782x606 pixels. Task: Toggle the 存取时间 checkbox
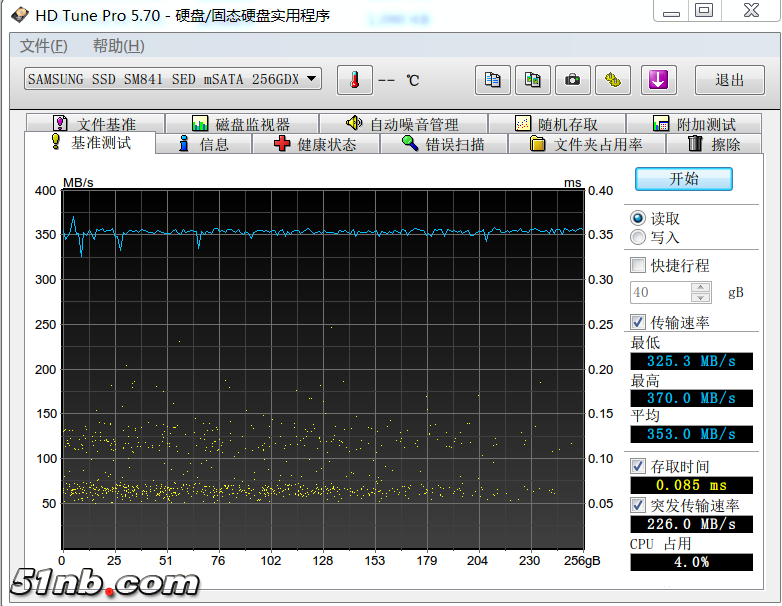638,466
